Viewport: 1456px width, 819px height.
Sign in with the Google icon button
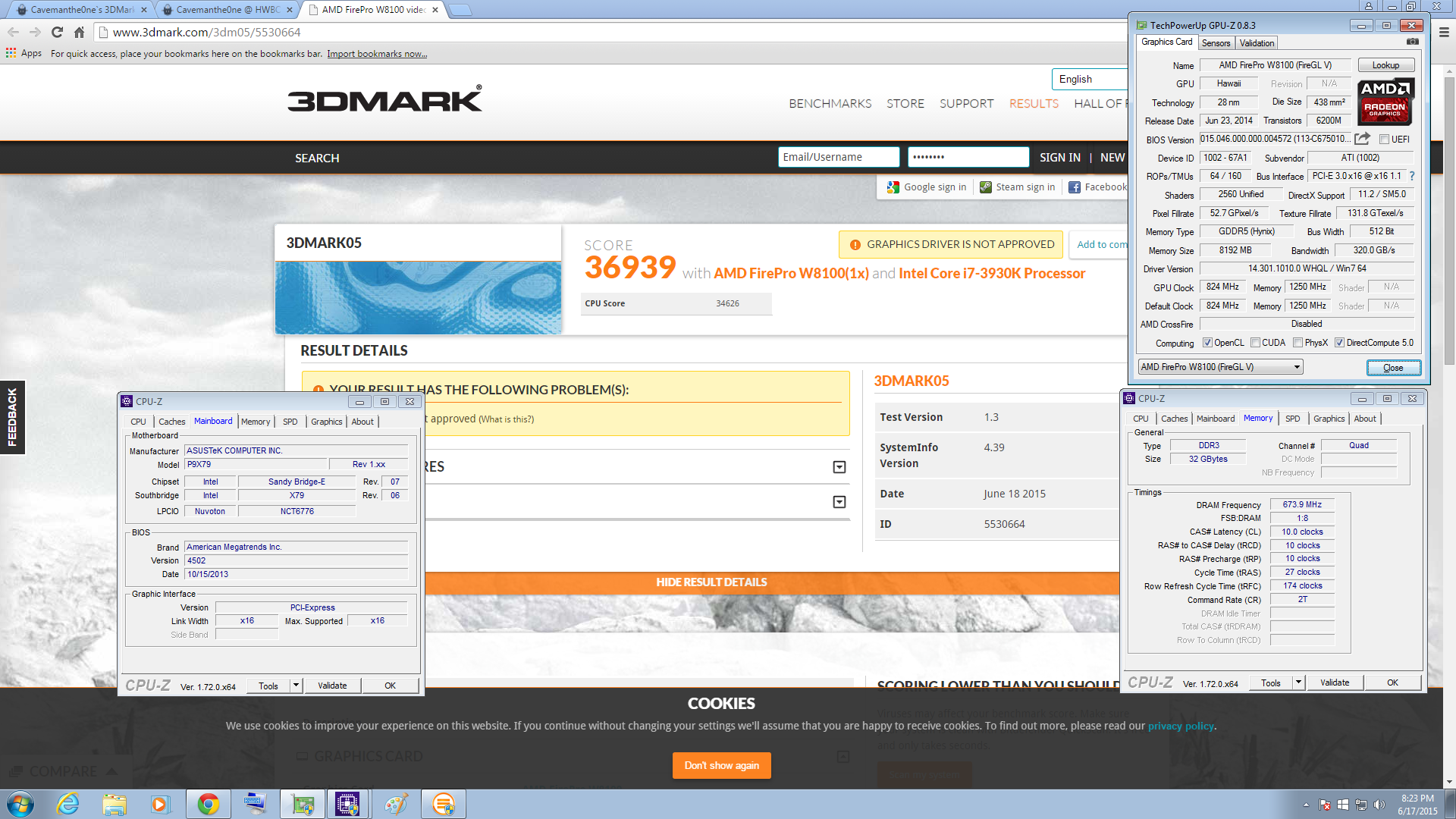pos(927,187)
